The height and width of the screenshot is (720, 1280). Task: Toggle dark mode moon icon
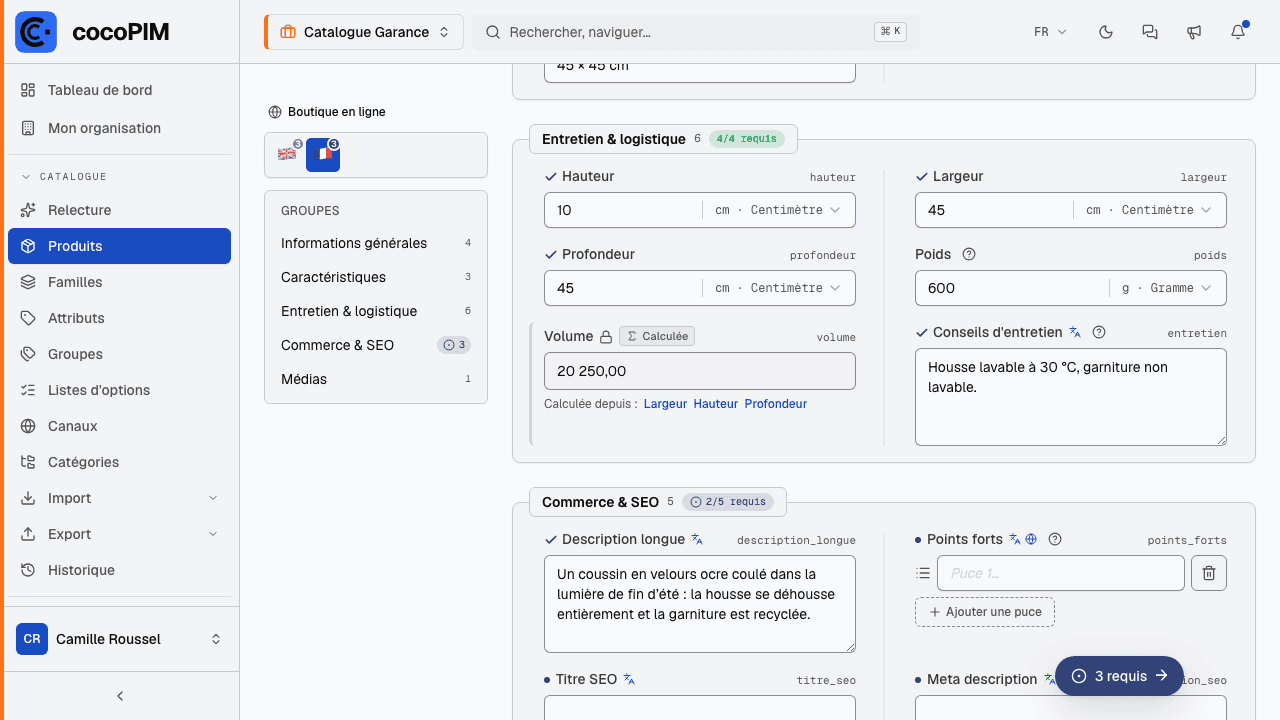(x=1106, y=32)
